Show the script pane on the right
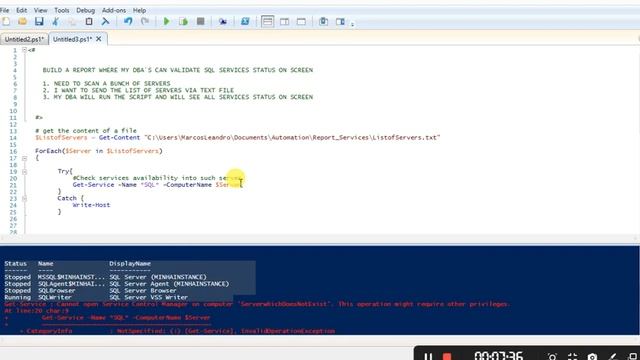 pos(284,21)
